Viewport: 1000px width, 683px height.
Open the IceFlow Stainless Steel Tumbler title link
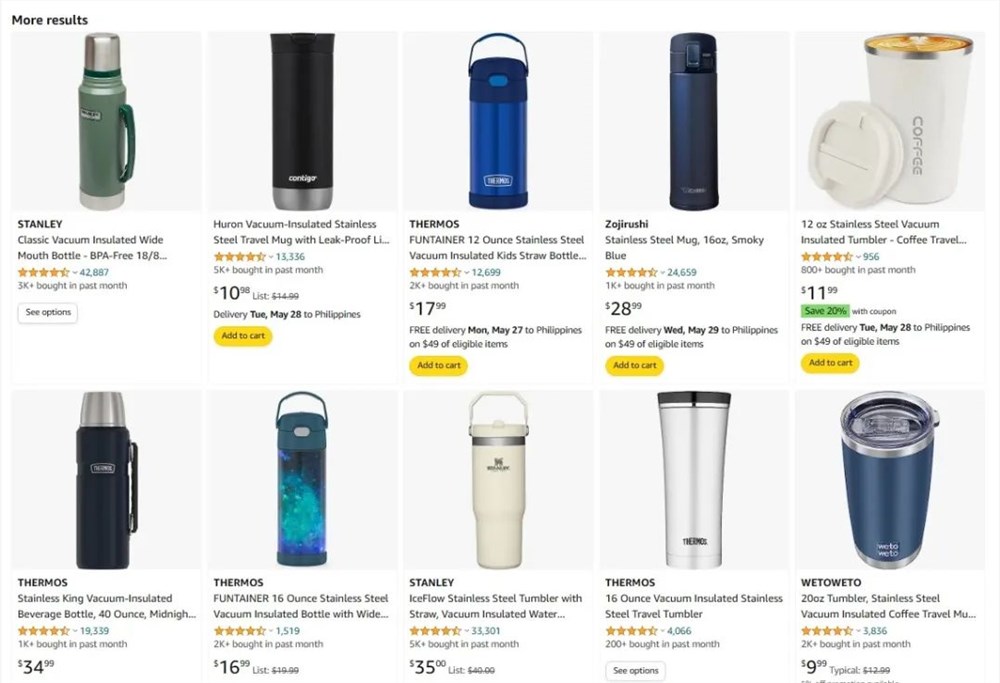pyautogui.click(x=495, y=598)
